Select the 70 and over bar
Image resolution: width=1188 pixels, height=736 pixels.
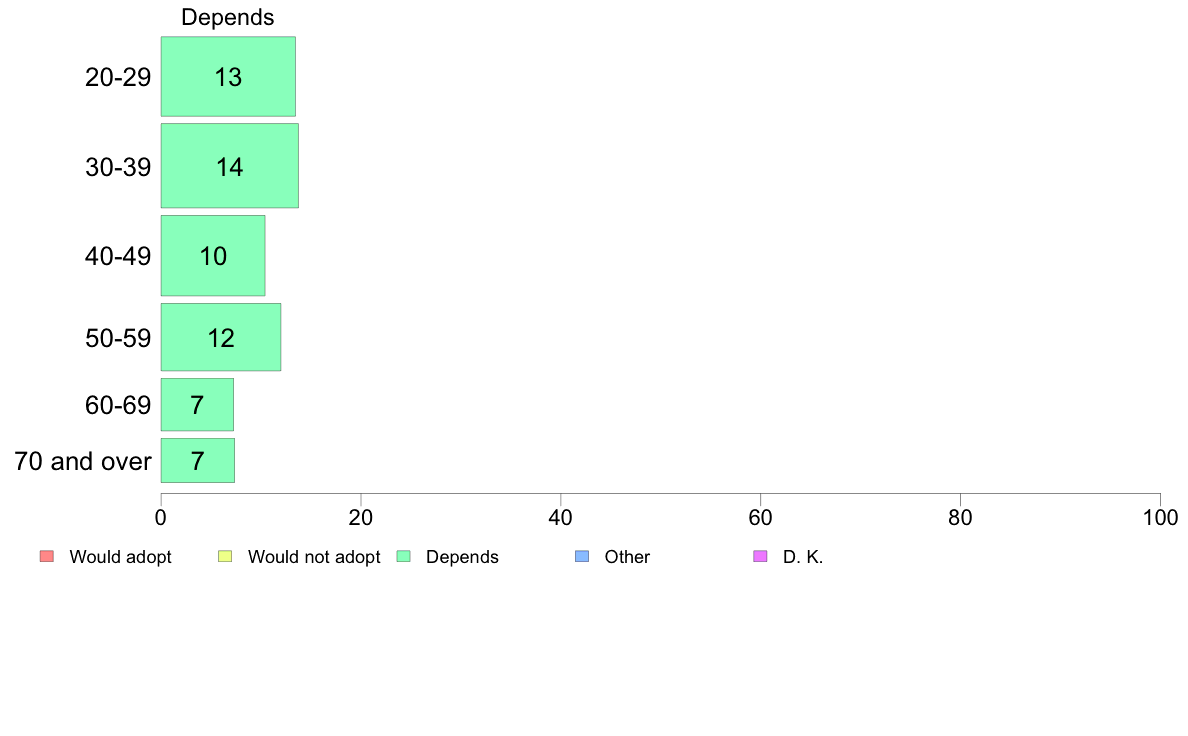tap(198, 460)
